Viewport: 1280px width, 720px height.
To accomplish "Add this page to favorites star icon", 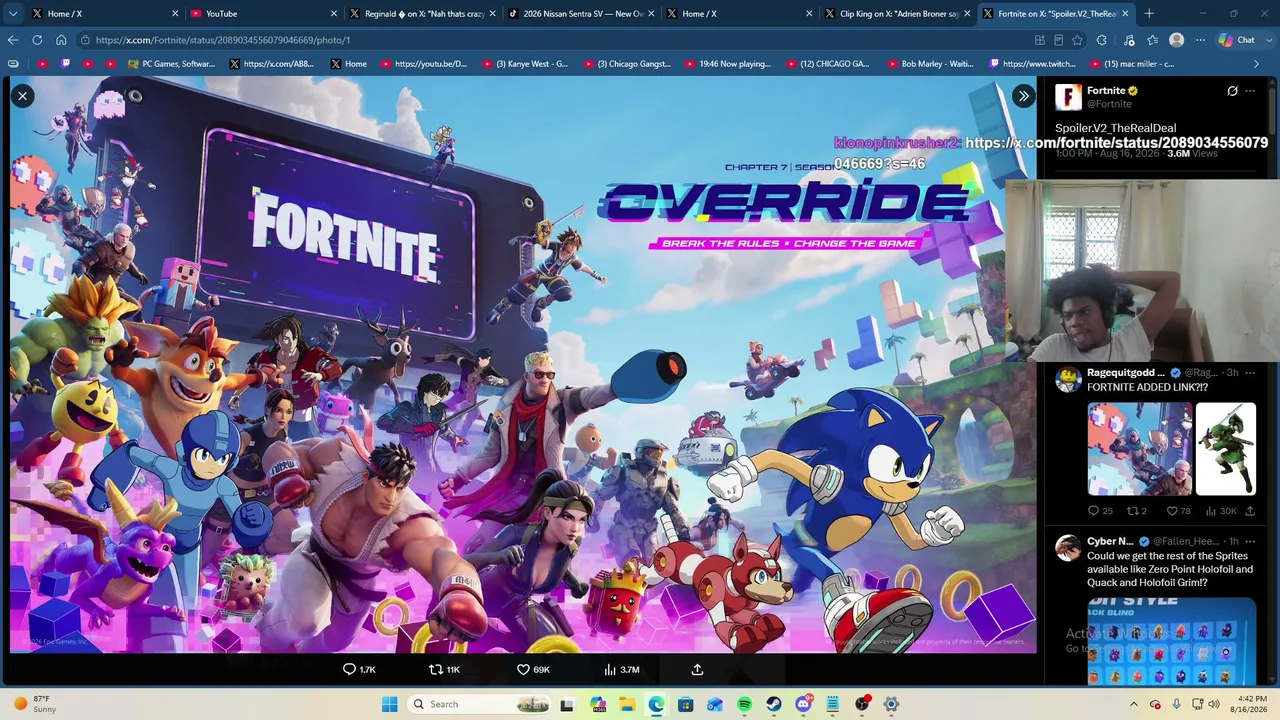I will coord(1077,40).
